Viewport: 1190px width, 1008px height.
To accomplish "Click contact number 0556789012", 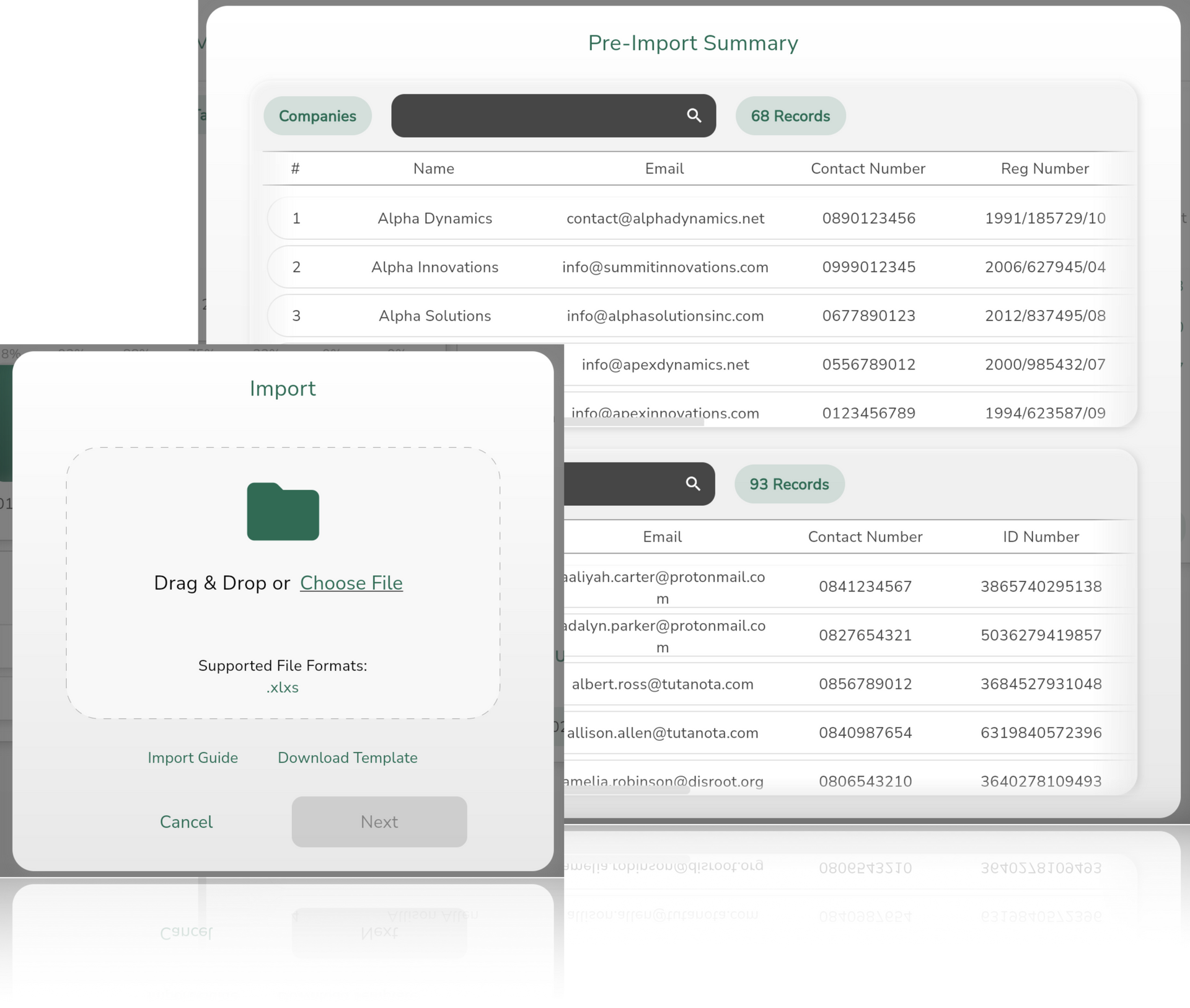I will pos(868,365).
